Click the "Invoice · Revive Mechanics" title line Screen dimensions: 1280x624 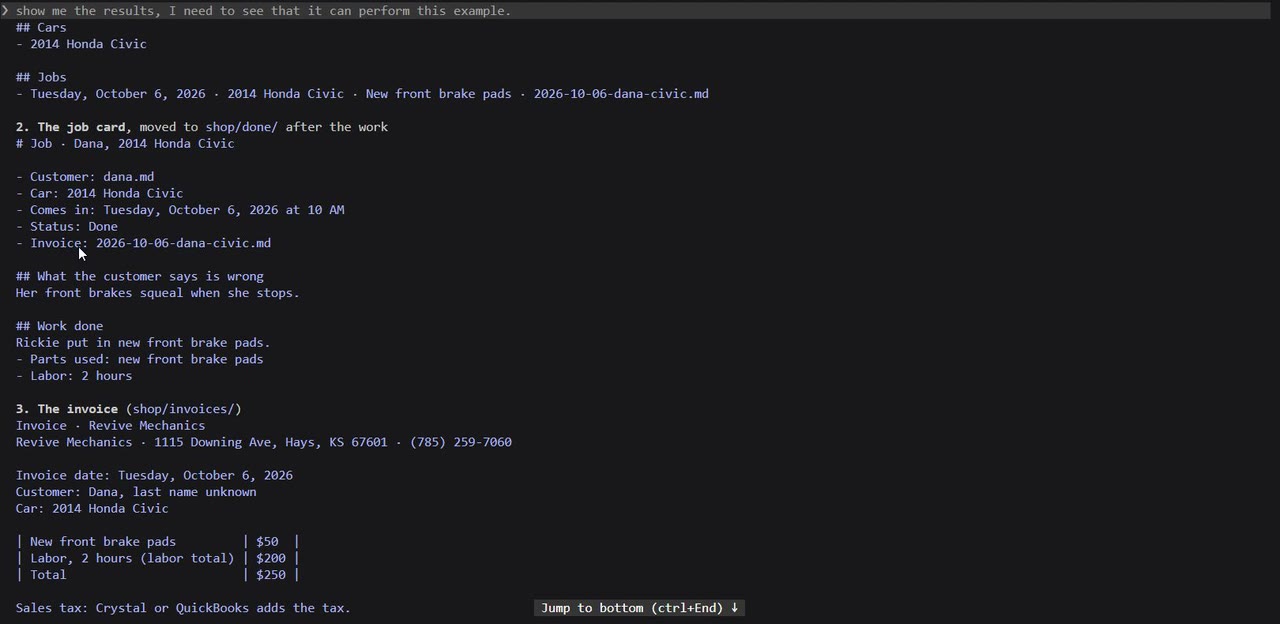[110, 425]
